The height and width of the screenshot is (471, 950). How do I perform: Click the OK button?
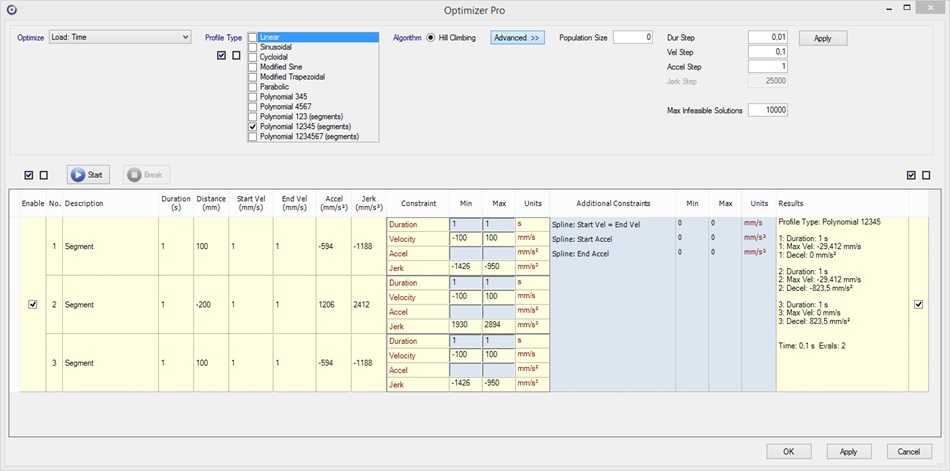[x=789, y=451]
